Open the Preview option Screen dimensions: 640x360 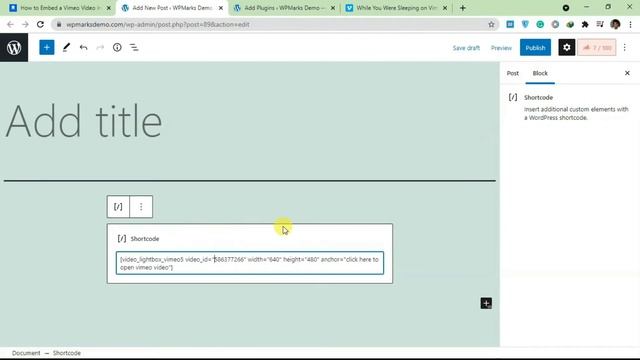tap(501, 48)
